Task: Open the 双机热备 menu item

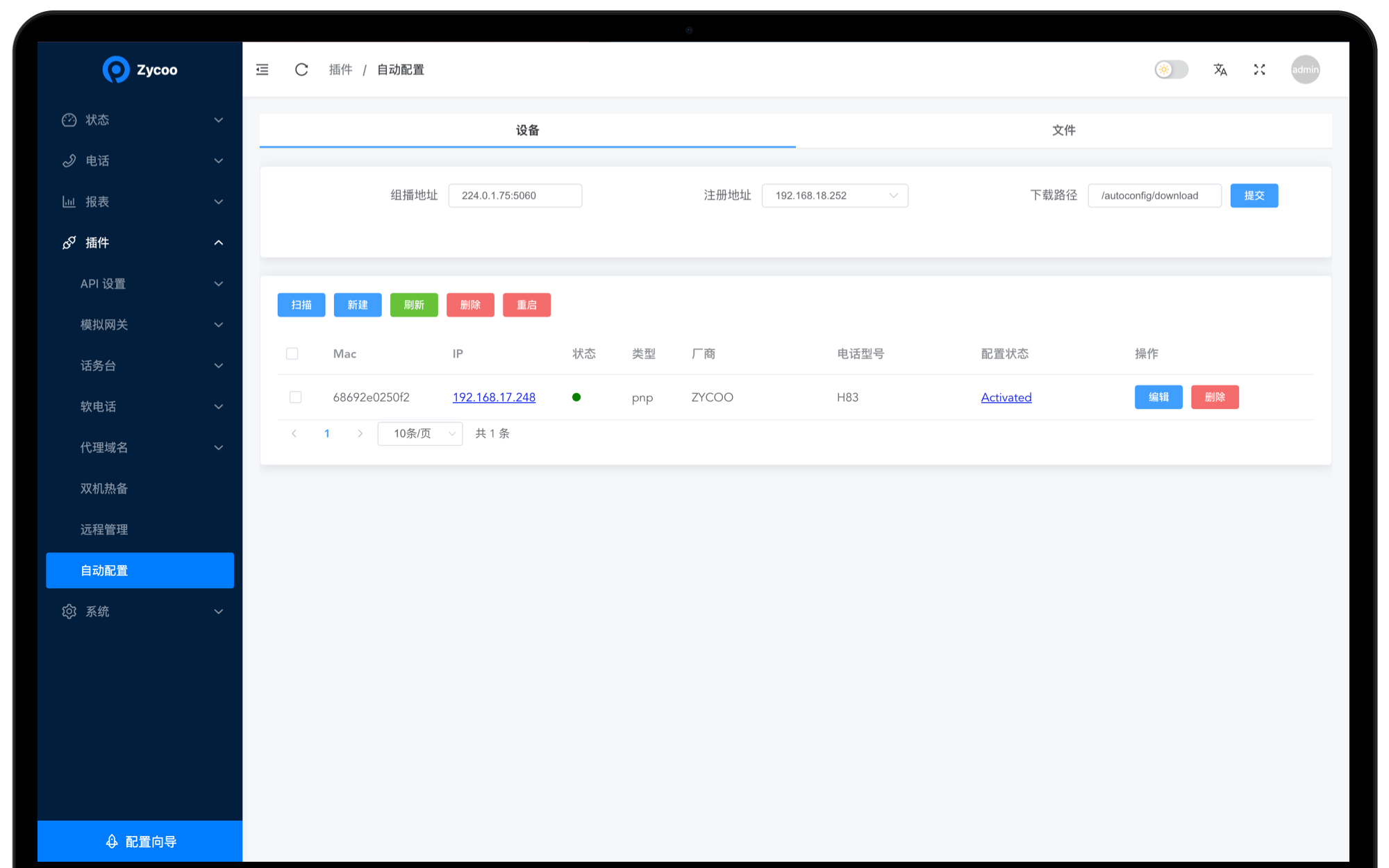Action: click(x=104, y=488)
